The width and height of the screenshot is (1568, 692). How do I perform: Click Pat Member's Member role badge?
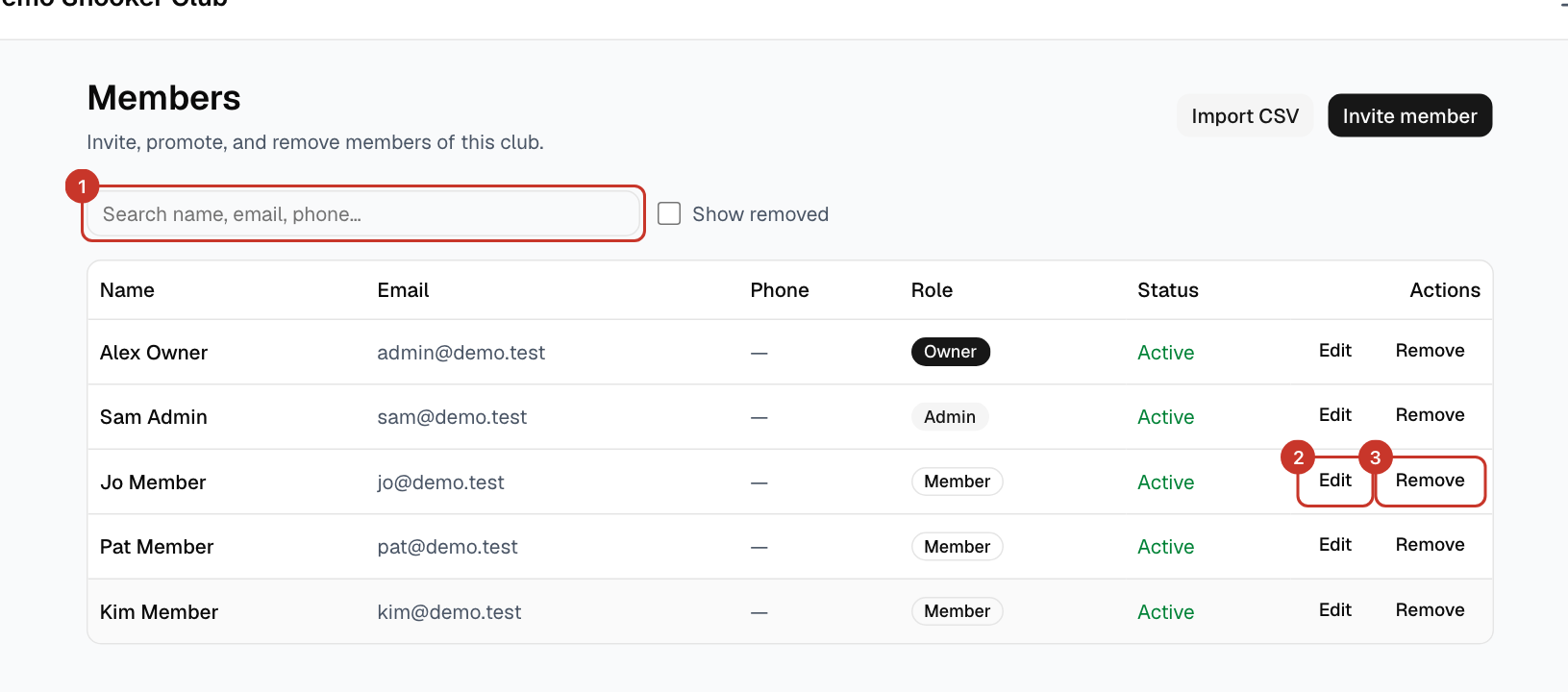(x=957, y=547)
